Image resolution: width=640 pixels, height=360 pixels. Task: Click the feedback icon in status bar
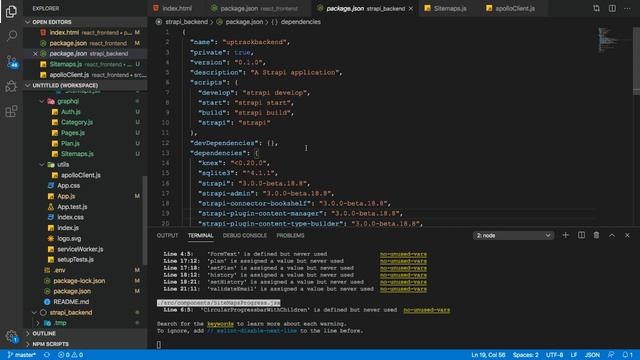point(611,355)
